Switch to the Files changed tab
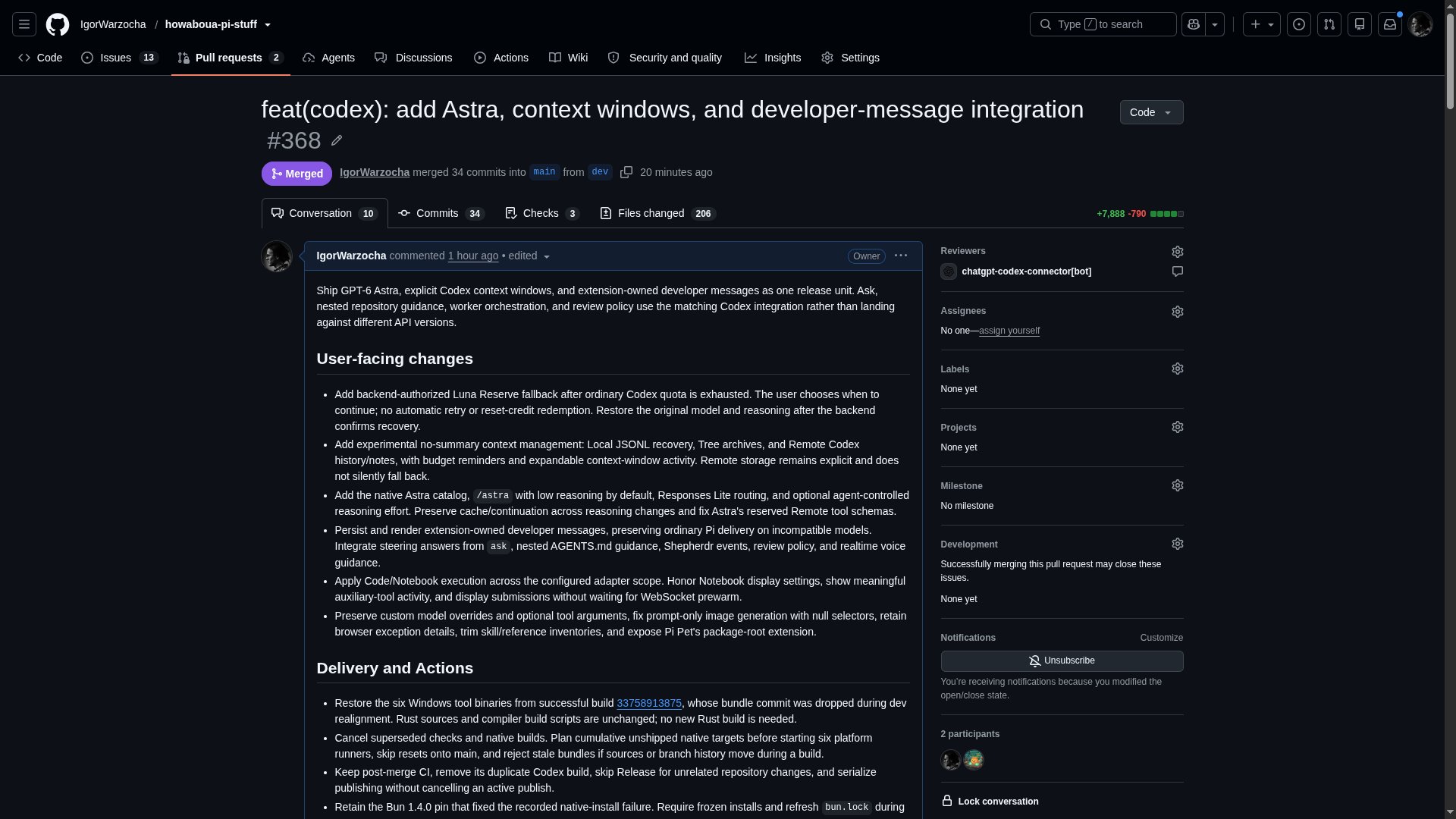1456x819 pixels. click(x=657, y=213)
